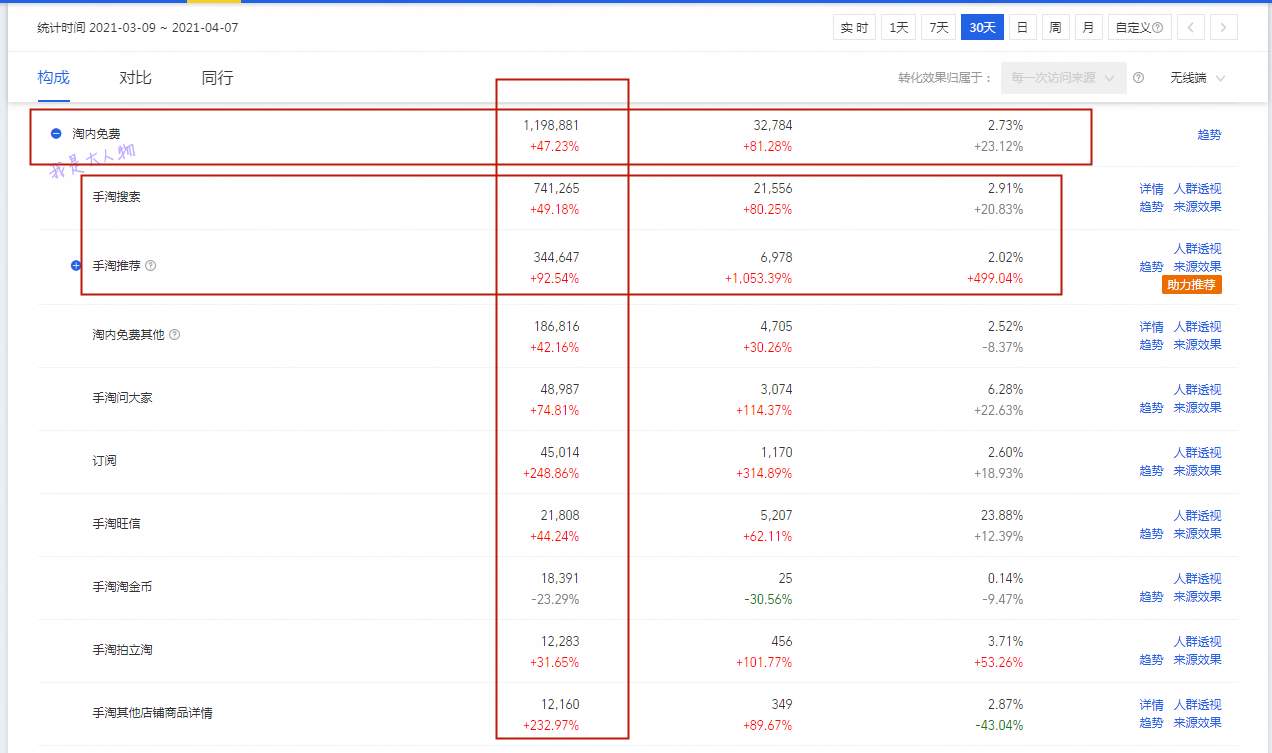Switch to the 构成 tab
Image resolution: width=1272 pixels, height=753 pixels.
54,78
